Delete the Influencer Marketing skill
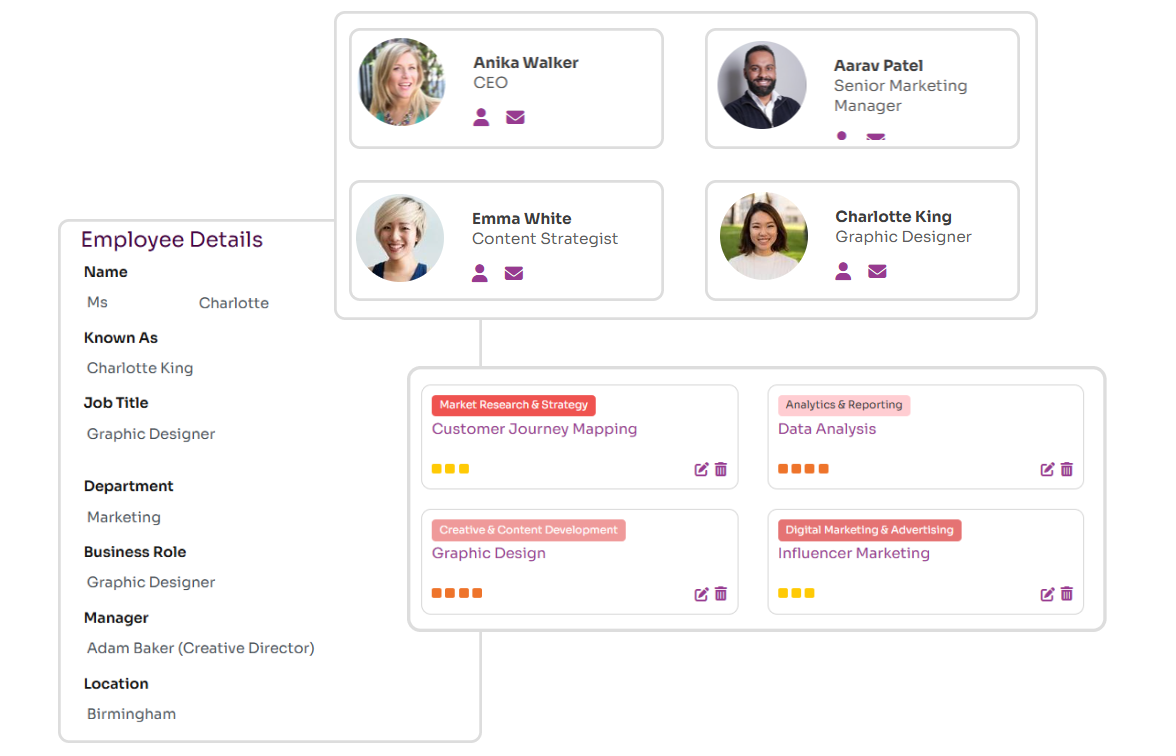This screenshot has width=1176, height=756. click(1067, 594)
